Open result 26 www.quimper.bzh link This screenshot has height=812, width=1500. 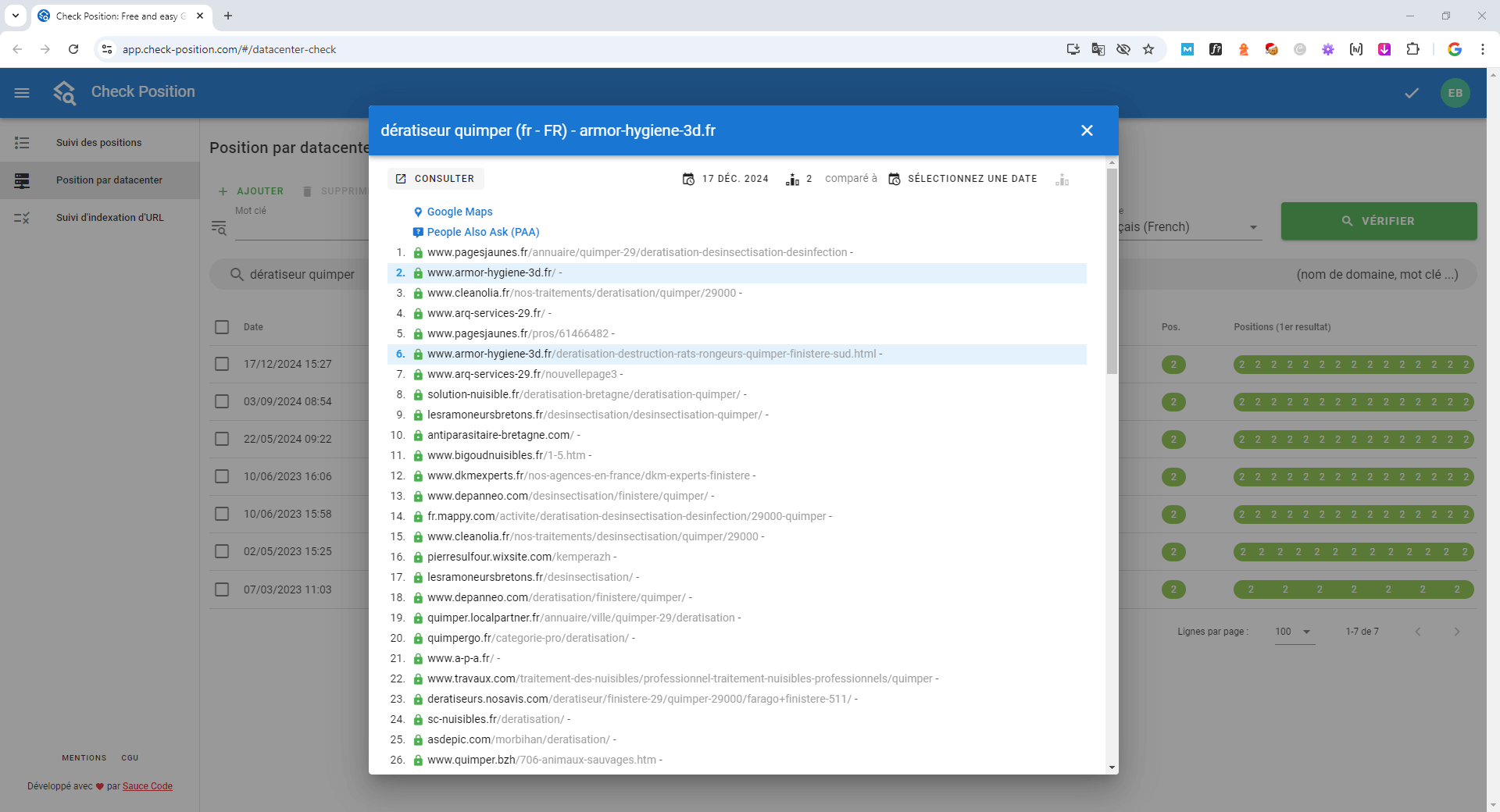541,760
